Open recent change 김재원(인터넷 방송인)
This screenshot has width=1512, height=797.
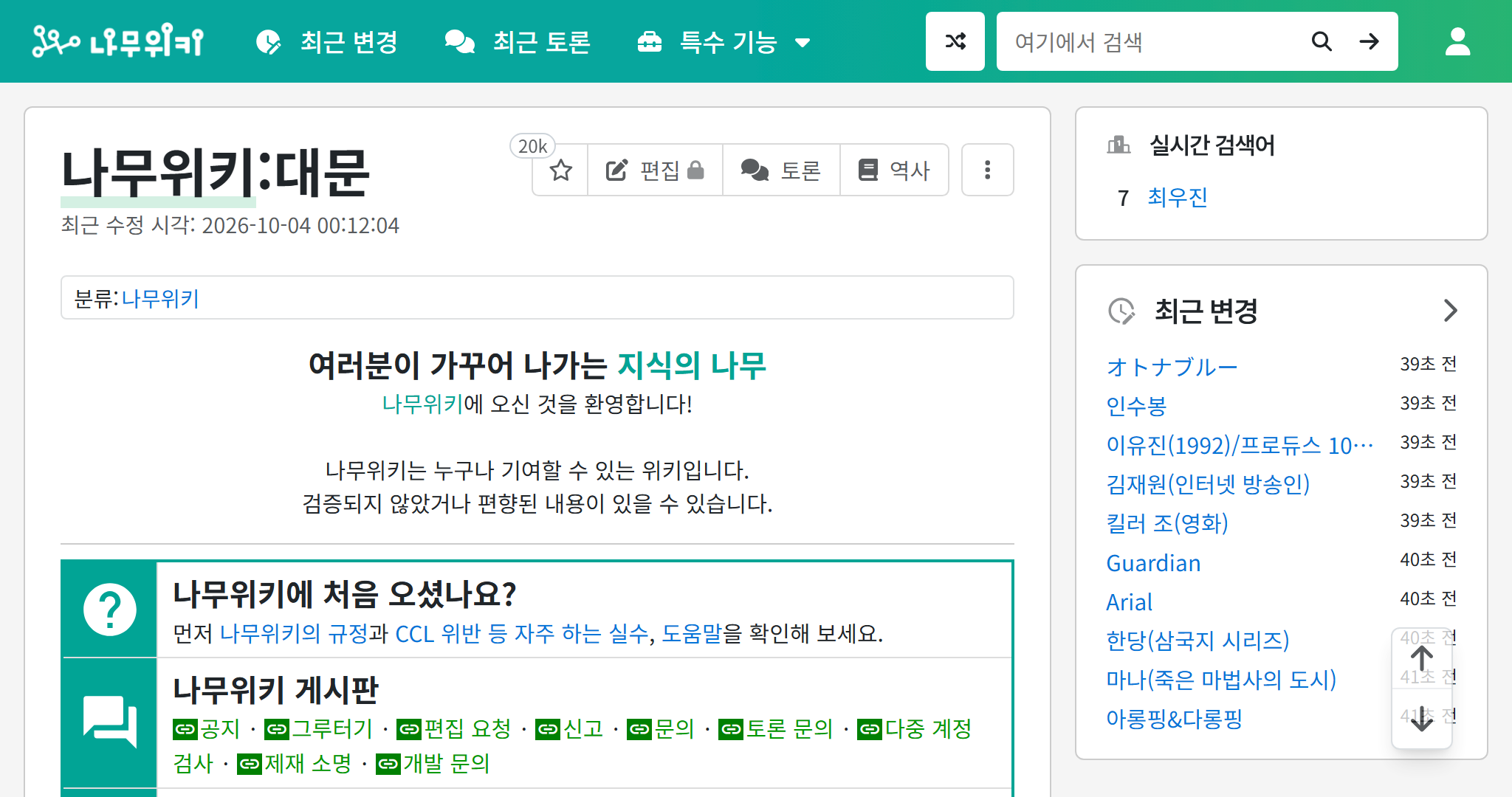pyautogui.click(x=1208, y=484)
